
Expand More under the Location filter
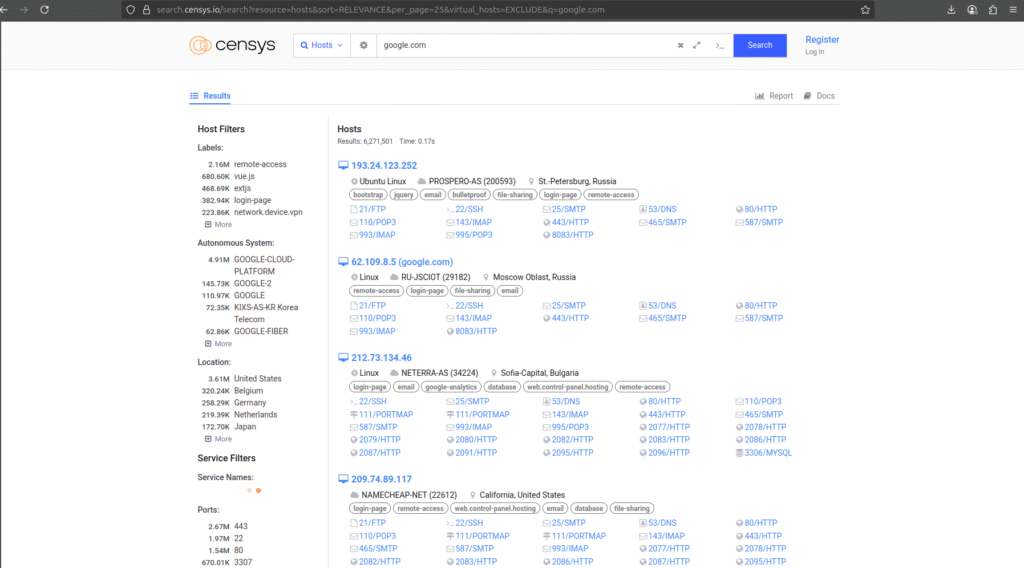217,439
